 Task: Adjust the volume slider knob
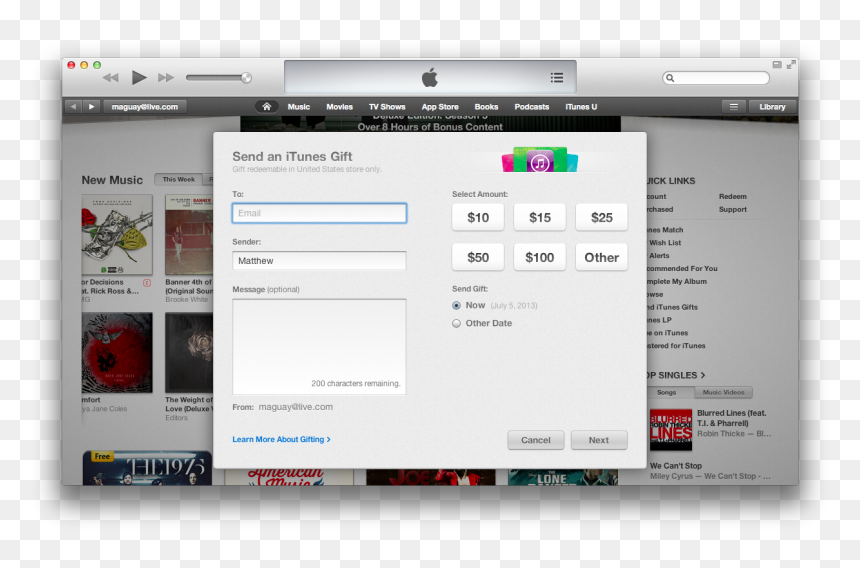246,78
